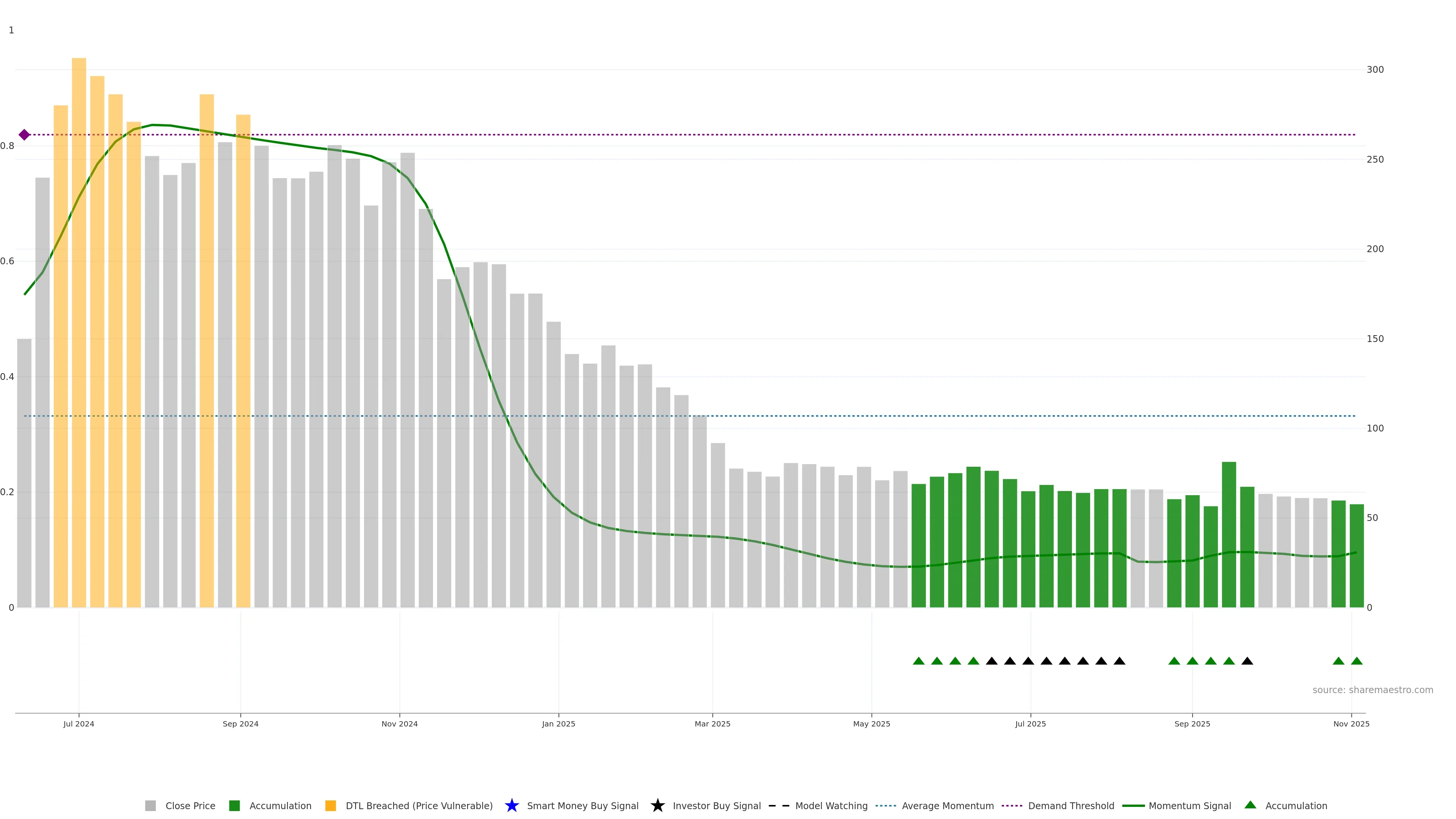
Task: Click the purple Demand Threshold diamond marker
Action: click(24, 135)
